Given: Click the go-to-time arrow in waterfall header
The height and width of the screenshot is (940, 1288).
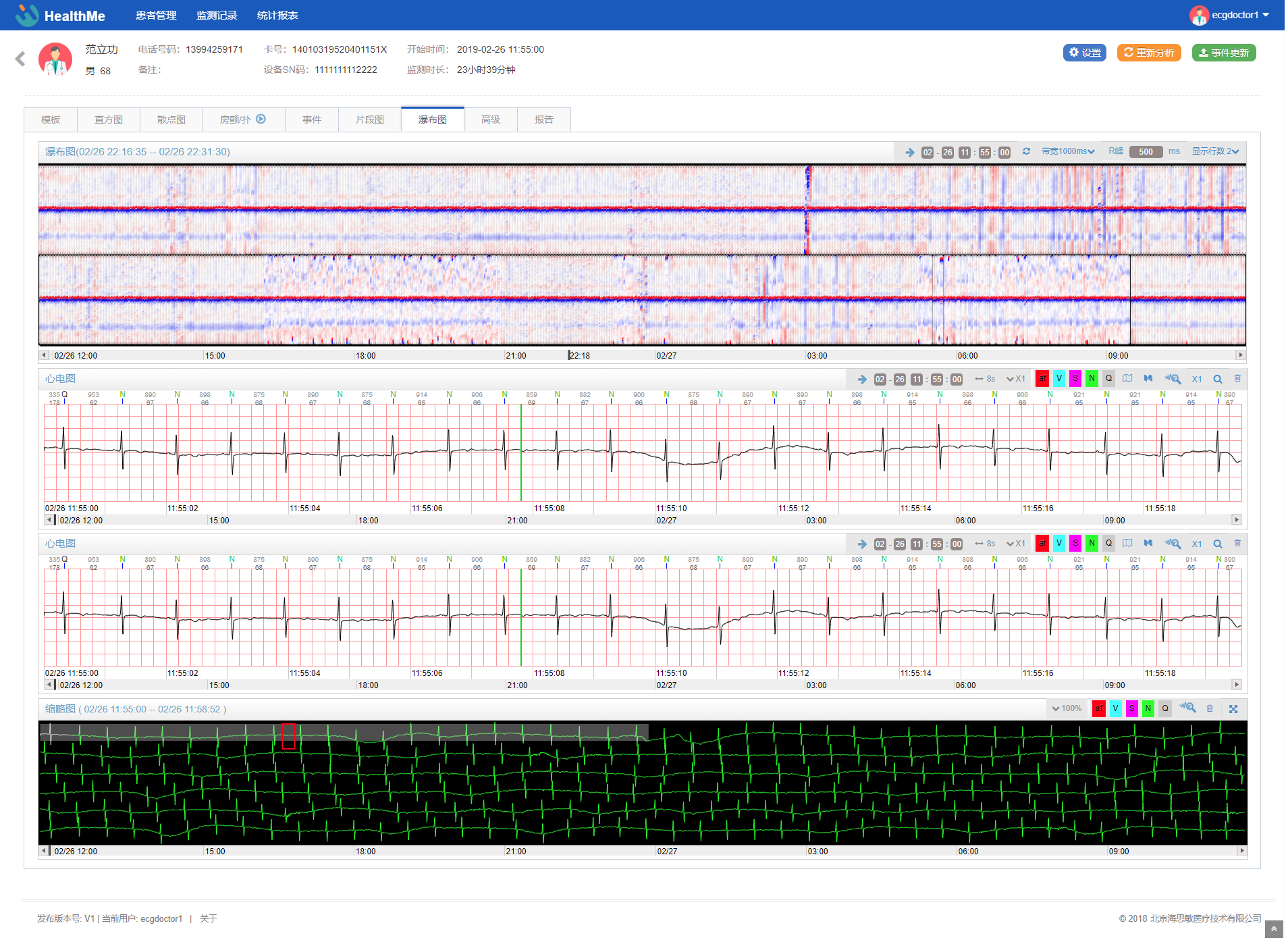Looking at the screenshot, I should coord(909,152).
